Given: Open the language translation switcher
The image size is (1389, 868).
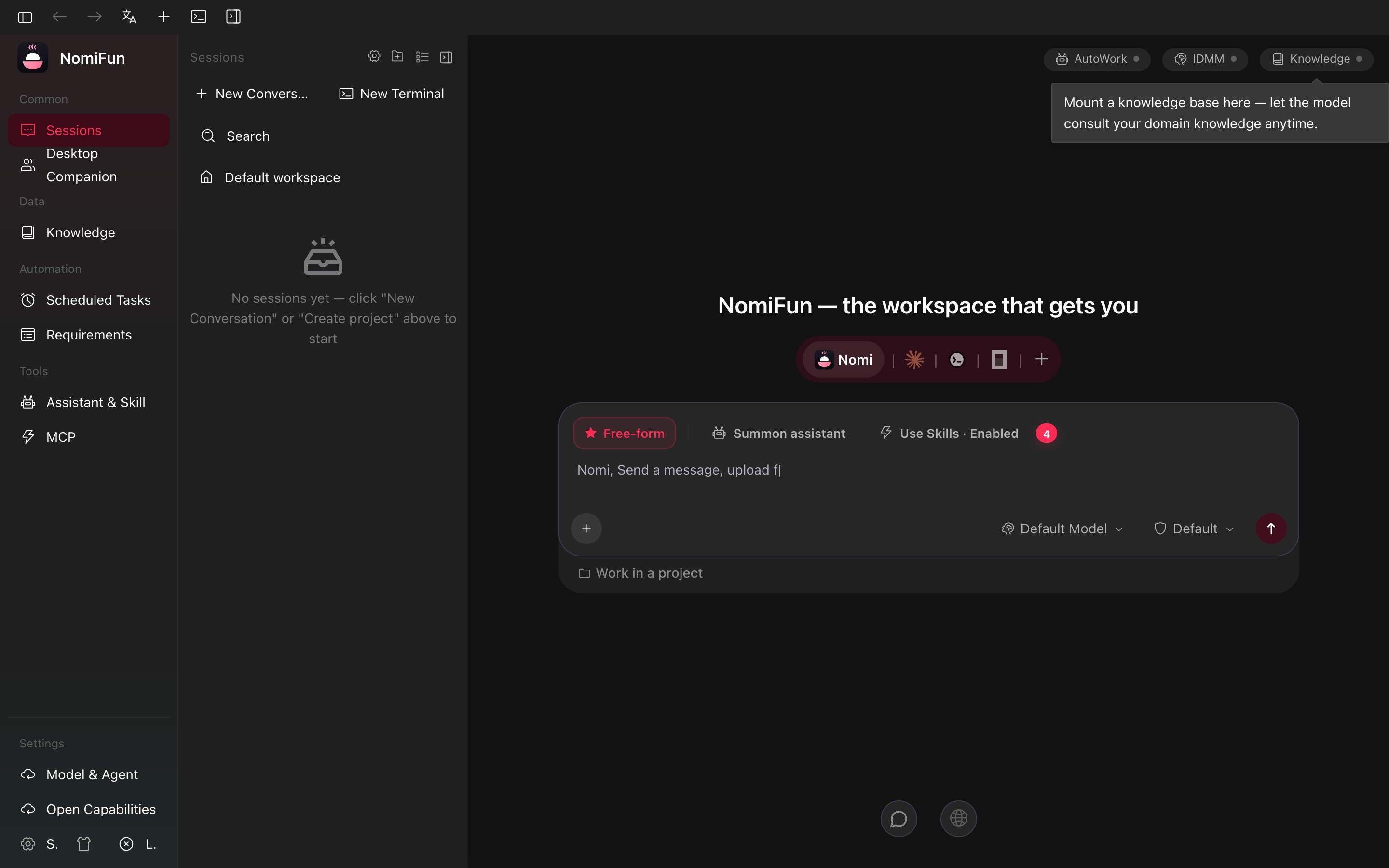Looking at the screenshot, I should point(129,17).
